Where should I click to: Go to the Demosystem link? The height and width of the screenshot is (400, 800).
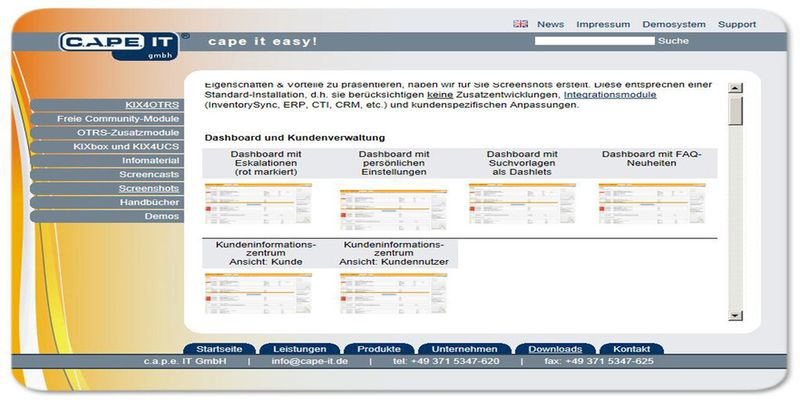[674, 24]
